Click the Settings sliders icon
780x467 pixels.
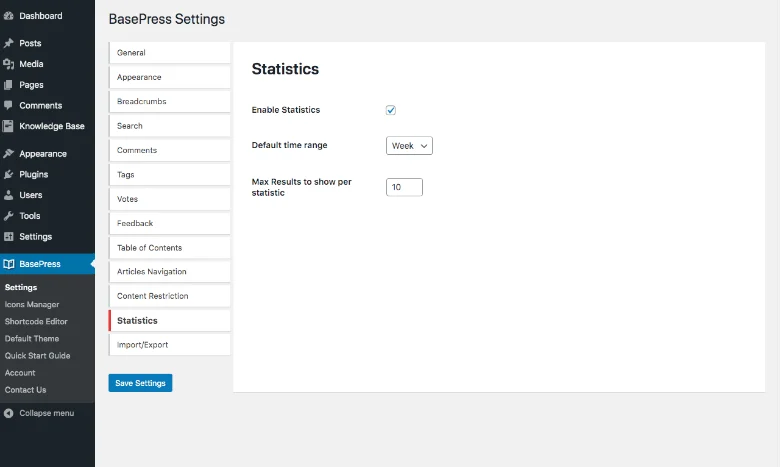pyautogui.click(x=8, y=237)
